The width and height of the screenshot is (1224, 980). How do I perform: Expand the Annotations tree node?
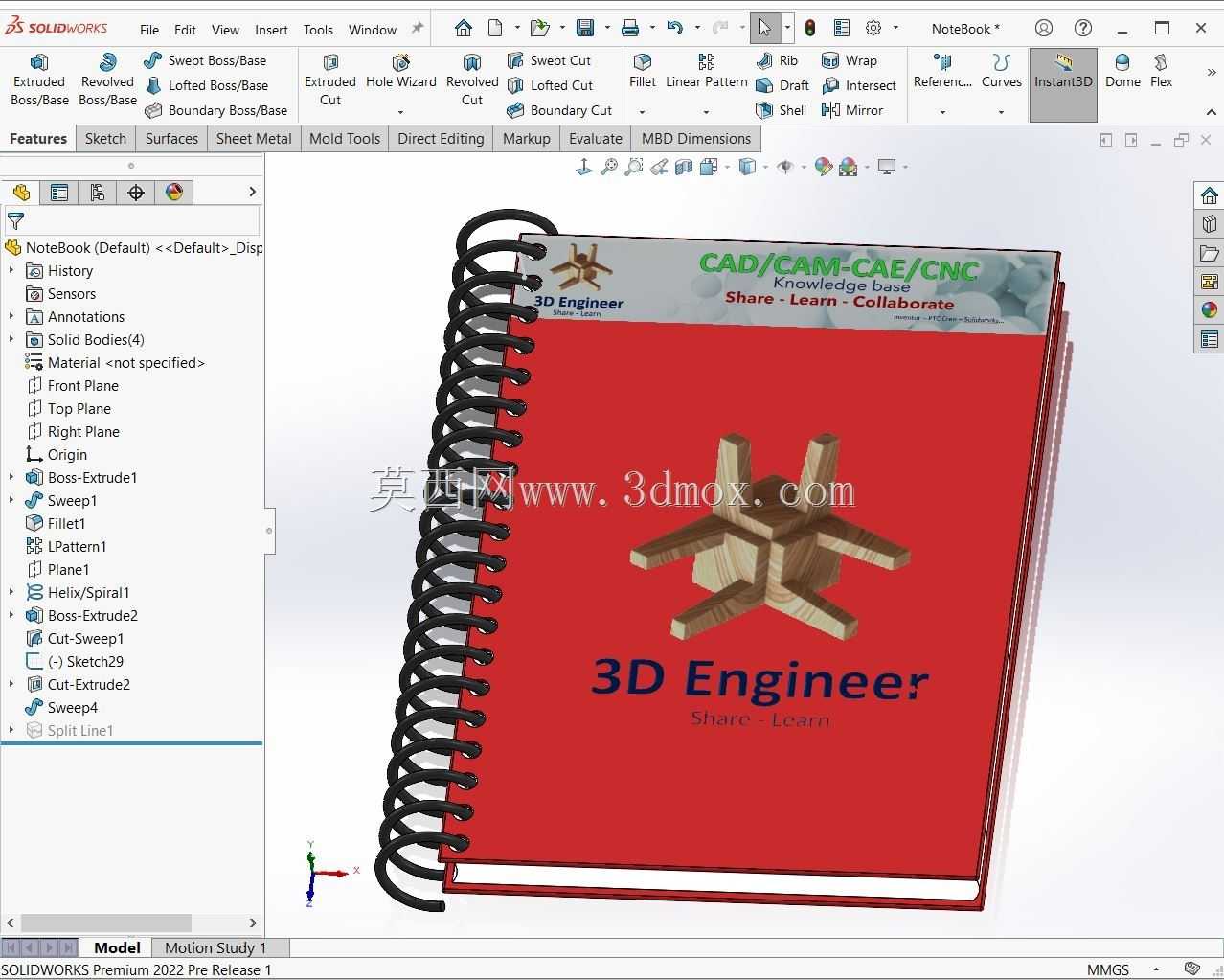pyautogui.click(x=11, y=317)
